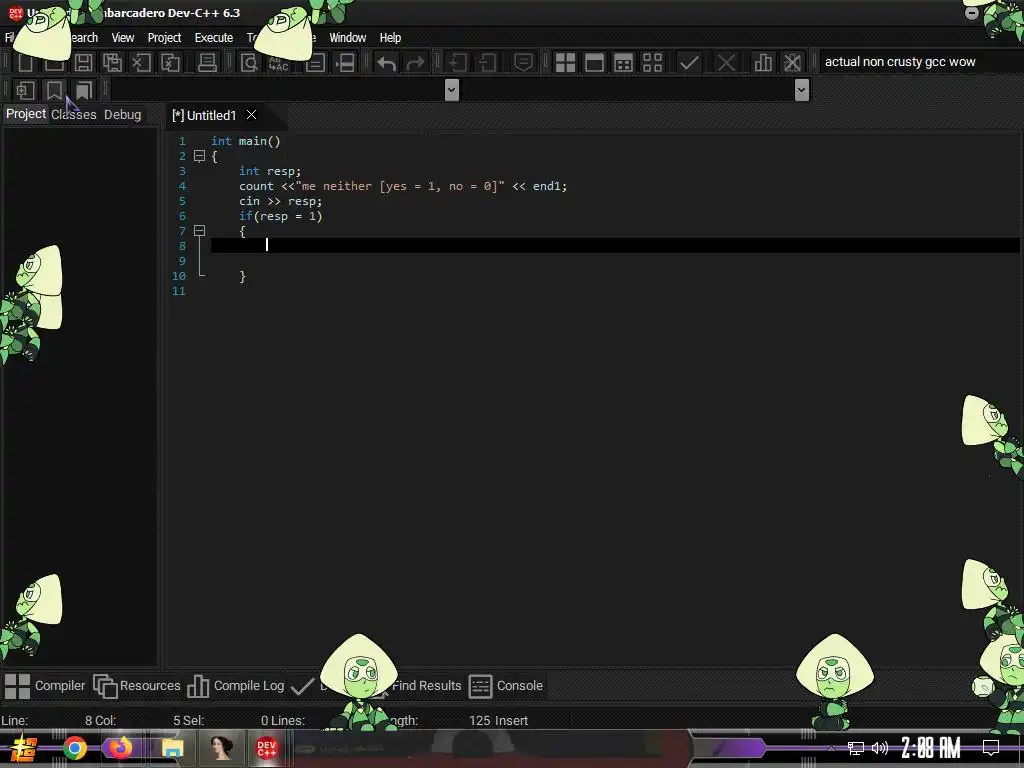
Task: Click Google Chrome in the taskbar
Action: point(75,748)
